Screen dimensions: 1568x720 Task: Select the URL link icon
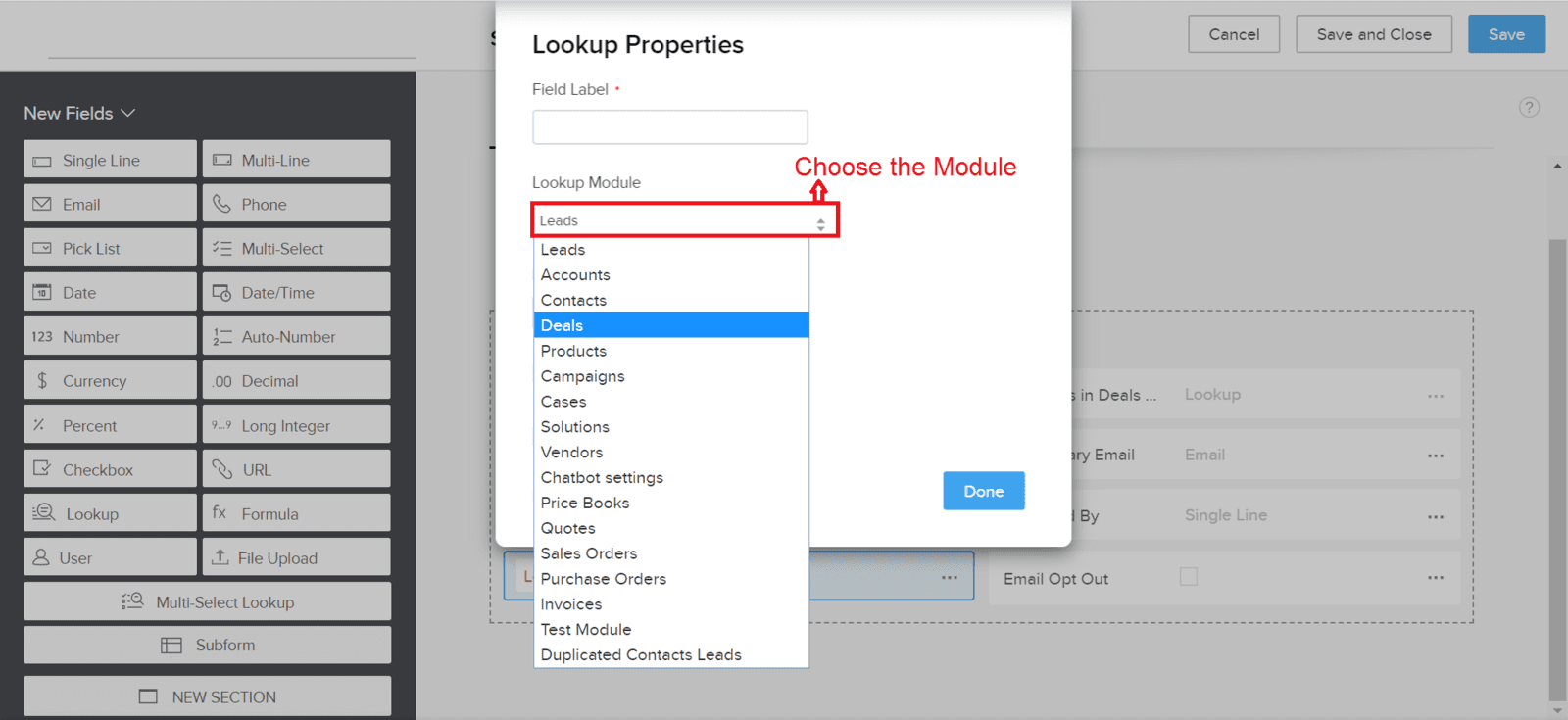(x=222, y=469)
